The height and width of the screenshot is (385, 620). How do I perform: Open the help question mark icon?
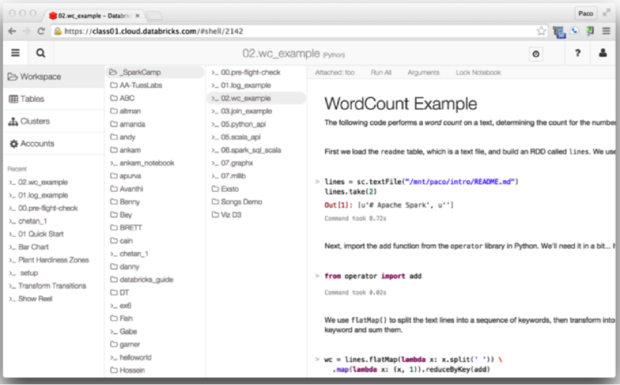[577, 53]
